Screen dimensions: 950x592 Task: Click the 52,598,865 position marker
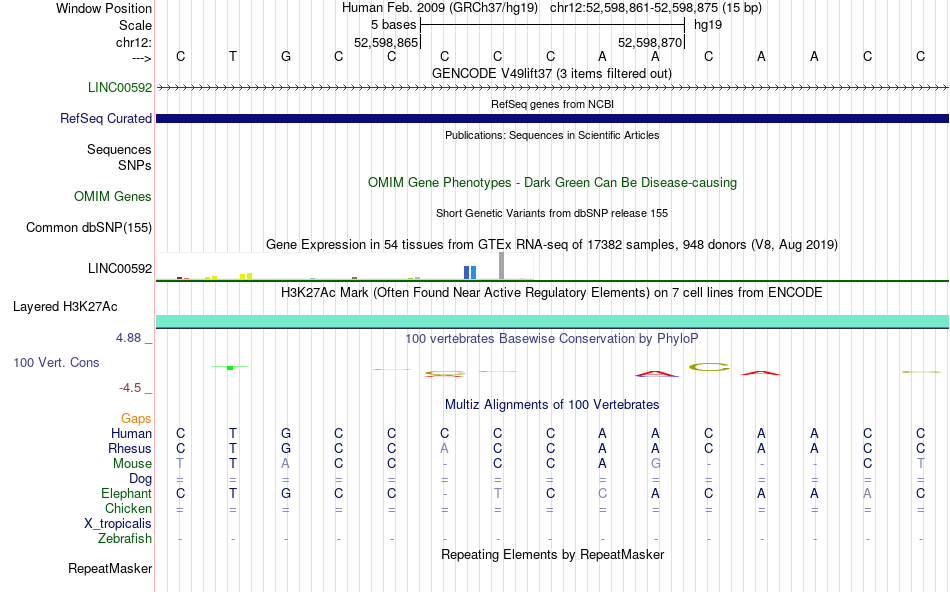click(387, 42)
